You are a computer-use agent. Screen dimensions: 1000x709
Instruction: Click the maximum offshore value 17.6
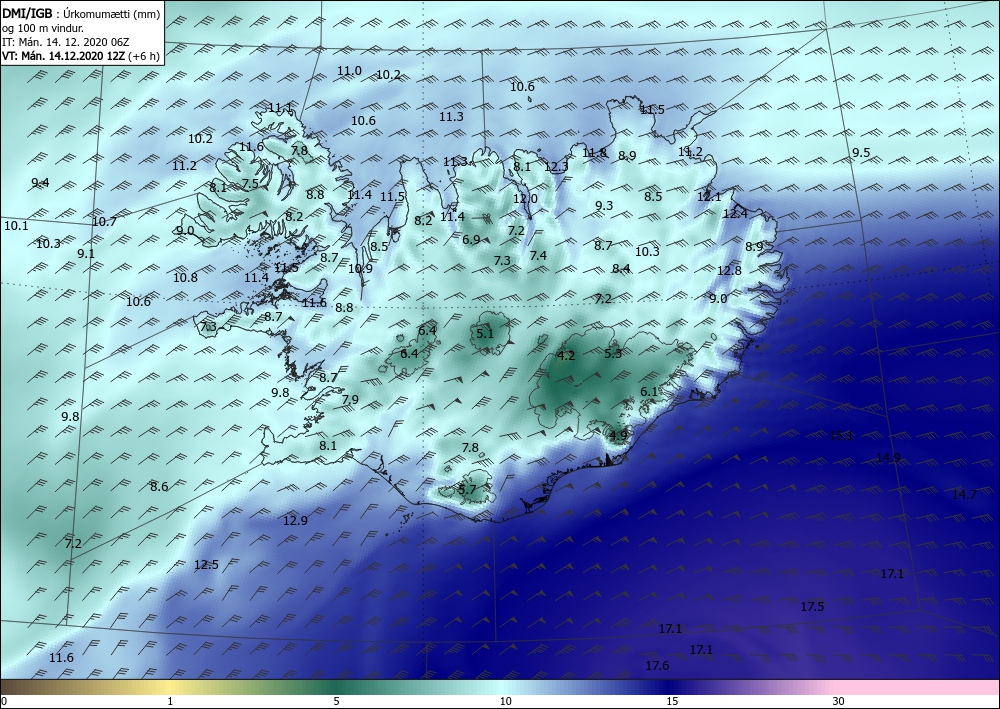click(x=658, y=666)
